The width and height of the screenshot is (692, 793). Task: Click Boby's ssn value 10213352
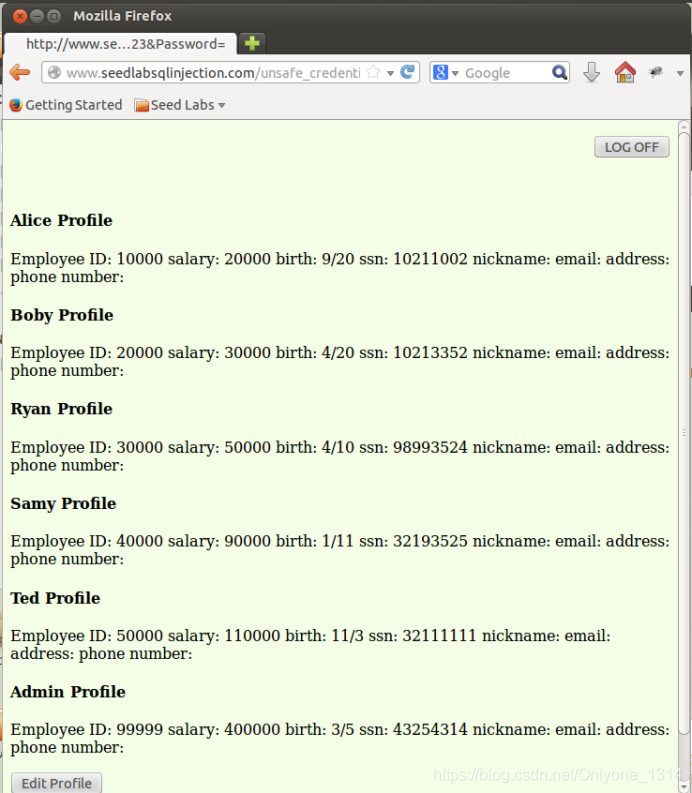[x=430, y=353]
